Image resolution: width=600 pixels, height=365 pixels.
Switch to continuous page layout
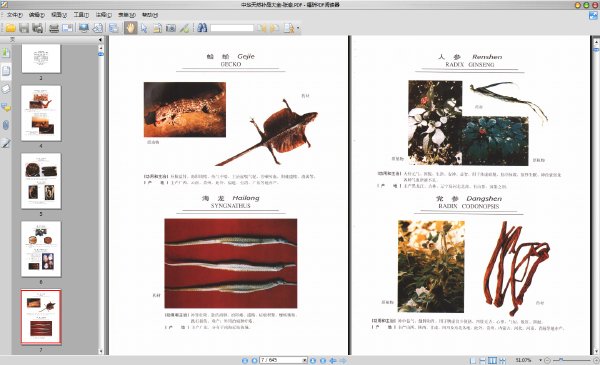pos(483,360)
